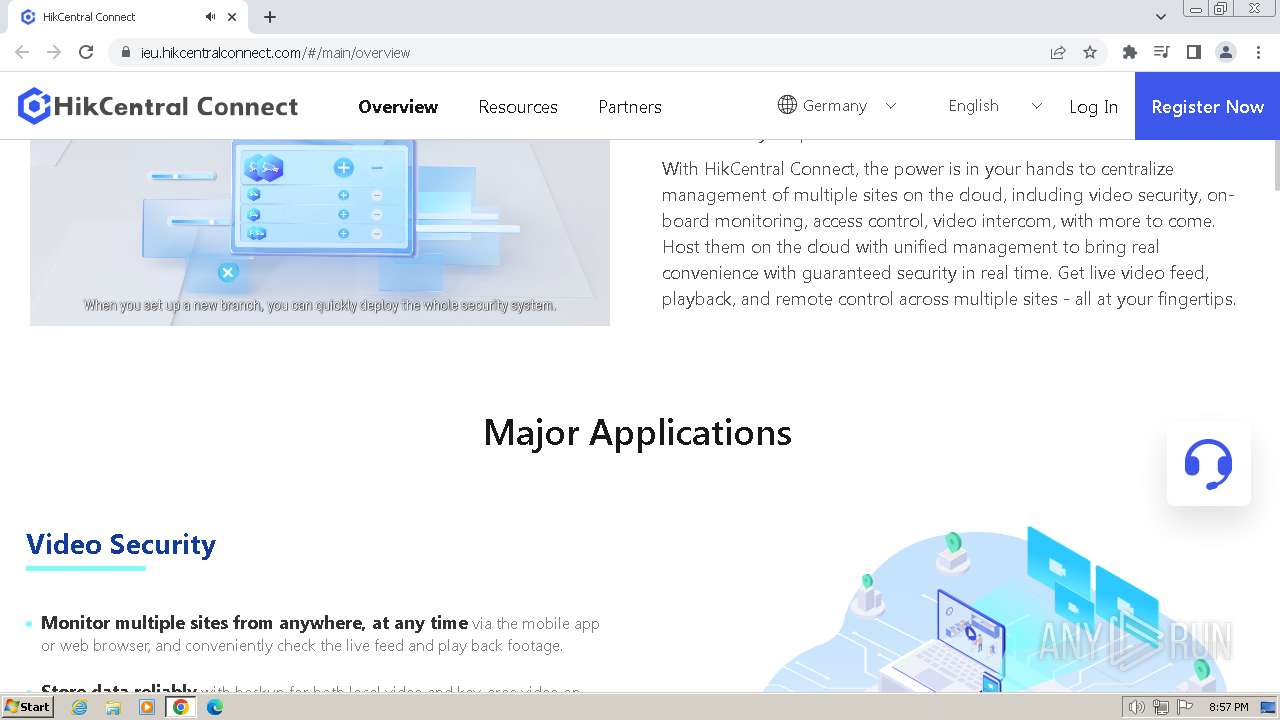Image resolution: width=1280 pixels, height=720 pixels.
Task: Close the HikCentral Connect browser tab
Action: tap(233, 17)
